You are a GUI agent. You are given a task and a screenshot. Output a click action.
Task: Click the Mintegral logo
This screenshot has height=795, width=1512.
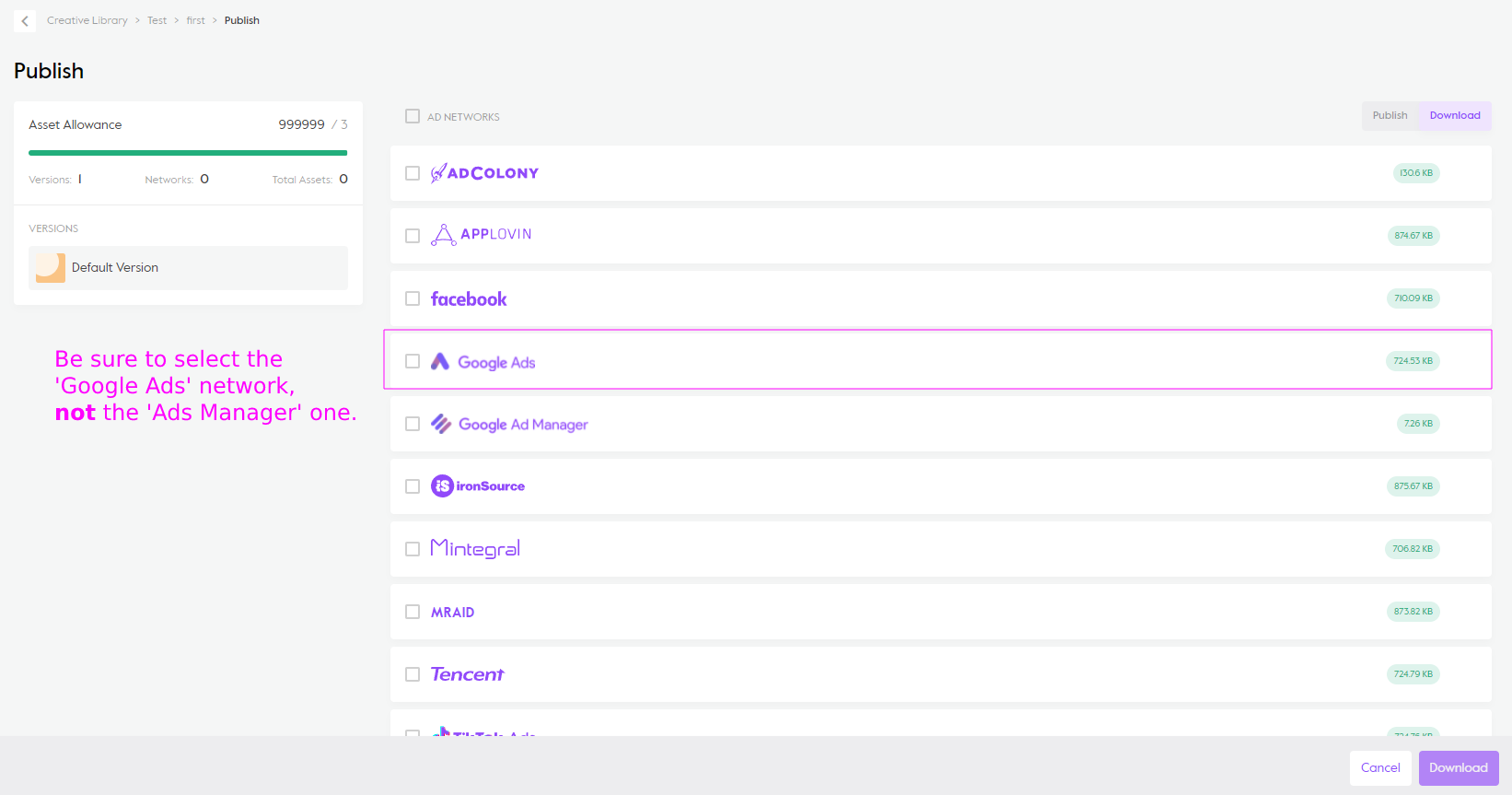pyautogui.click(x=475, y=549)
